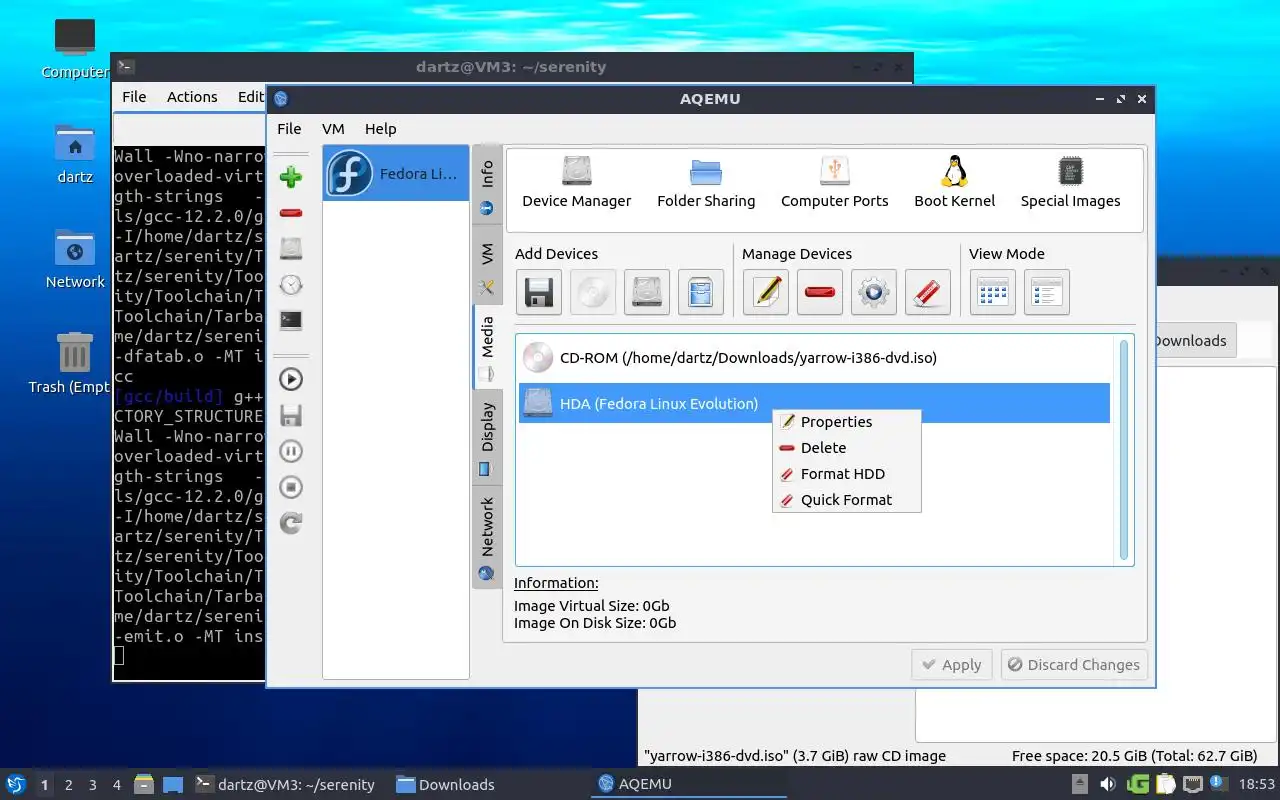Screen dimensions: 1280x800
Task: Click the device list vertical scrollbar
Action: point(1124,450)
